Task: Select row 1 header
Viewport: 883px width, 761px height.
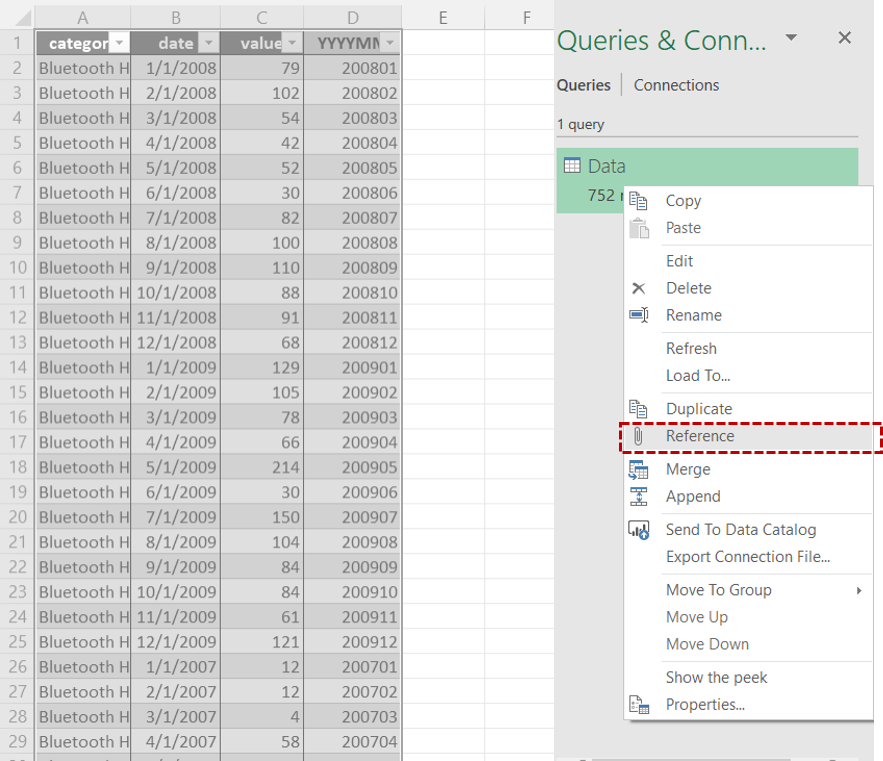Action: (17, 43)
